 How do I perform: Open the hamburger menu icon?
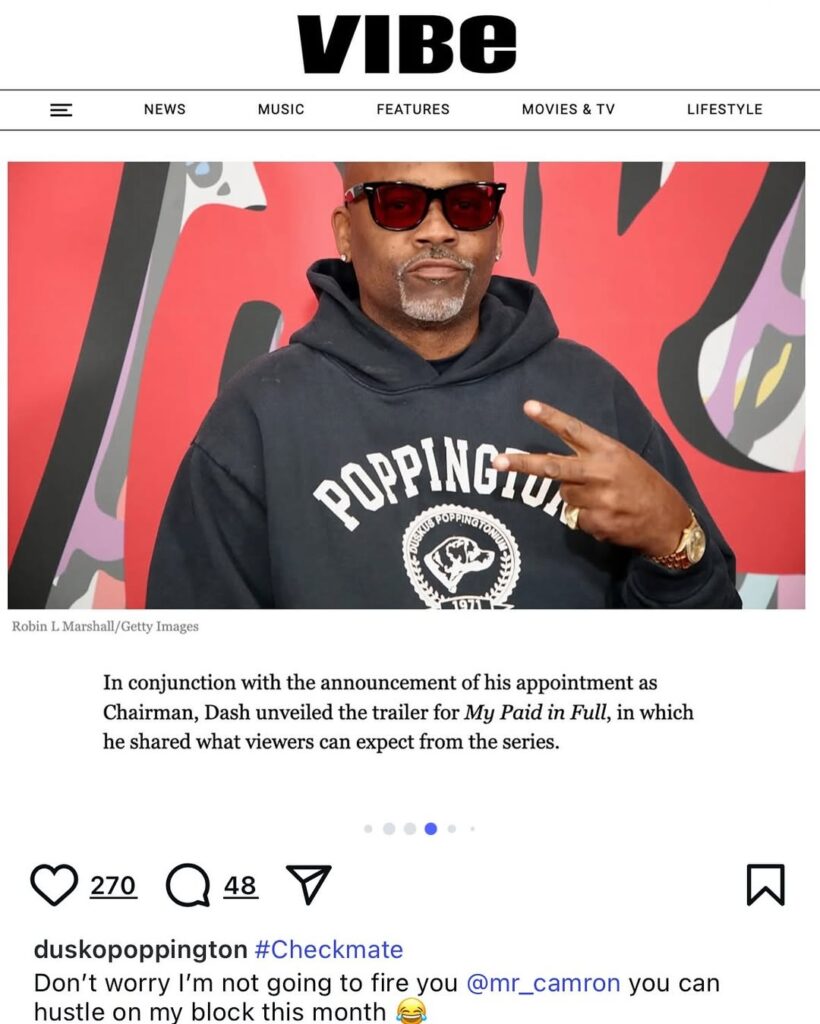click(x=61, y=110)
